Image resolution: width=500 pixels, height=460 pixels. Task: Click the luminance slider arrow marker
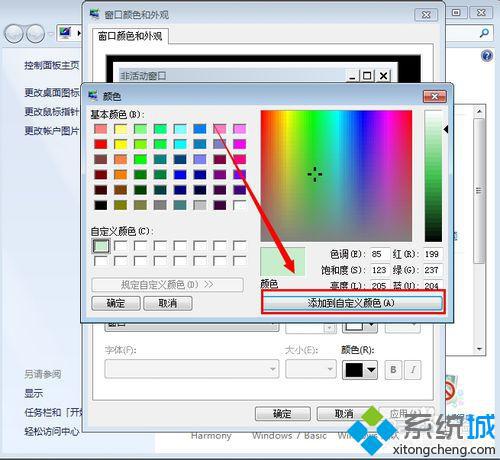(446, 129)
